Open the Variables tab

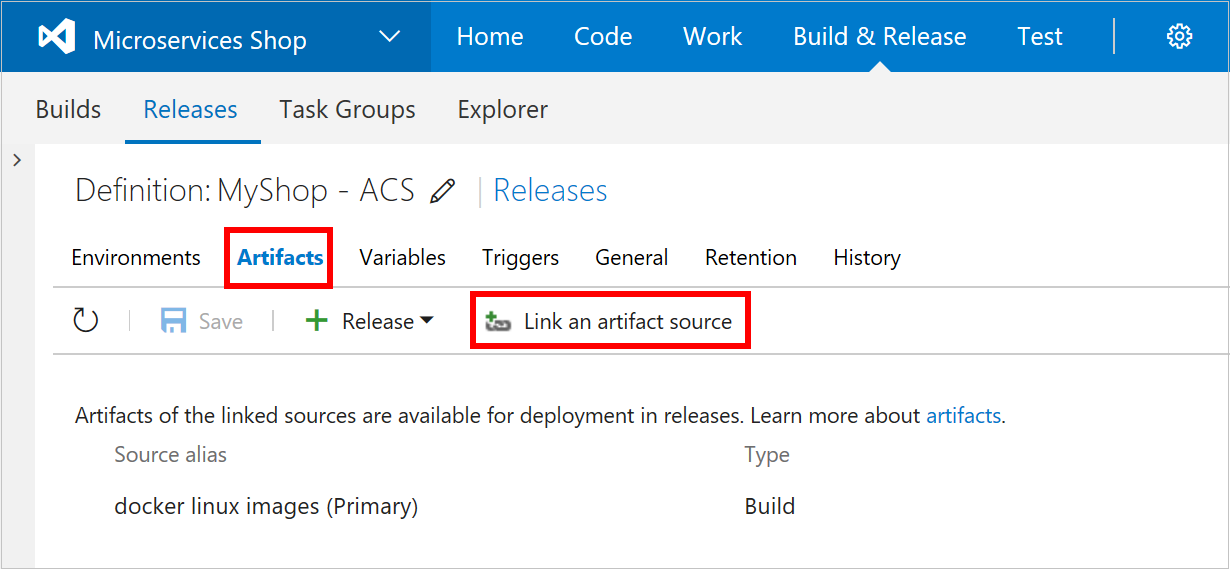pos(403,257)
